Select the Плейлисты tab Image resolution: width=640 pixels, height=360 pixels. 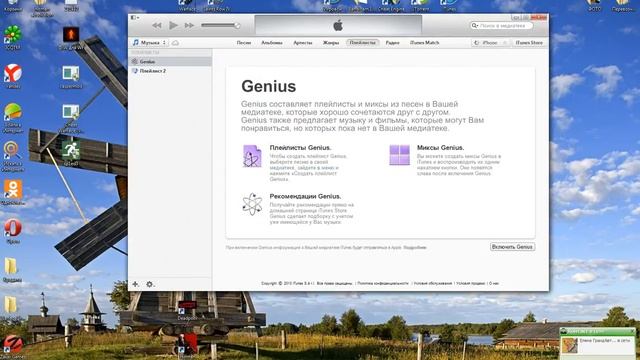pyautogui.click(x=362, y=42)
